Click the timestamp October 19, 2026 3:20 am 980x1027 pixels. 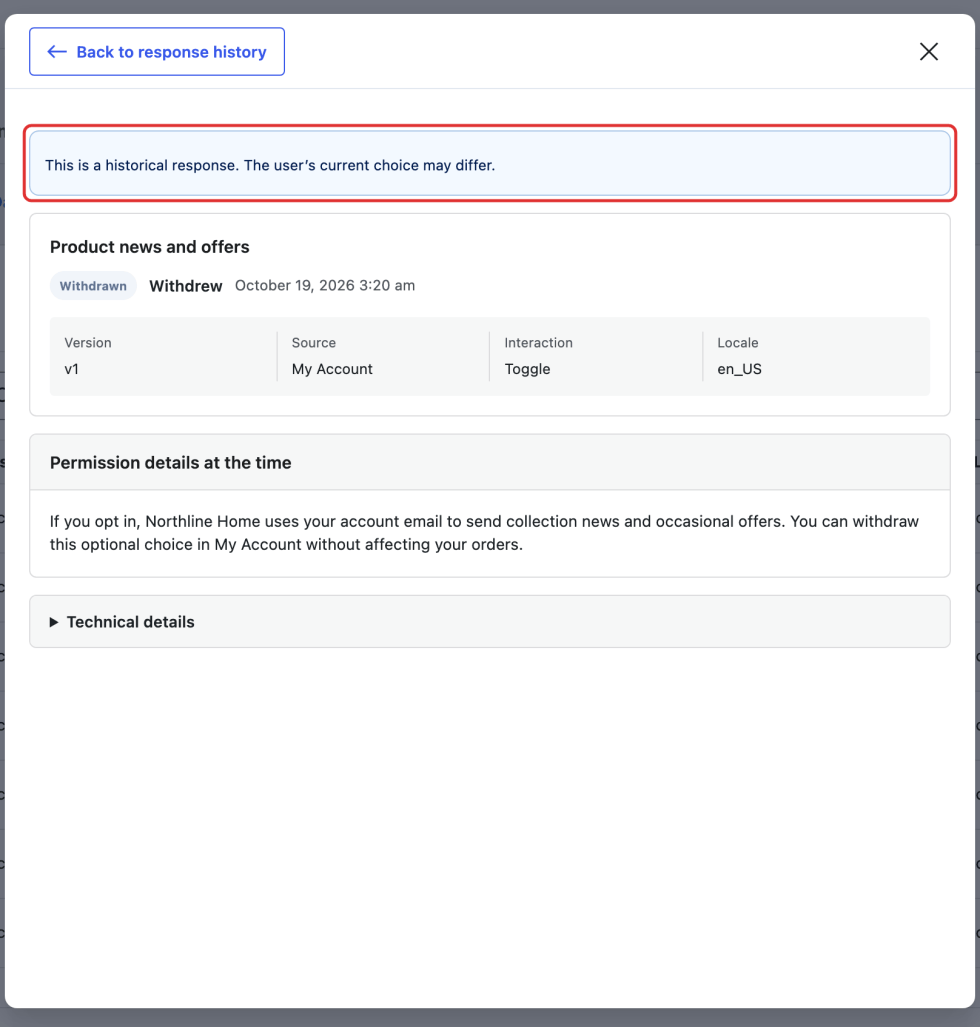pos(325,286)
